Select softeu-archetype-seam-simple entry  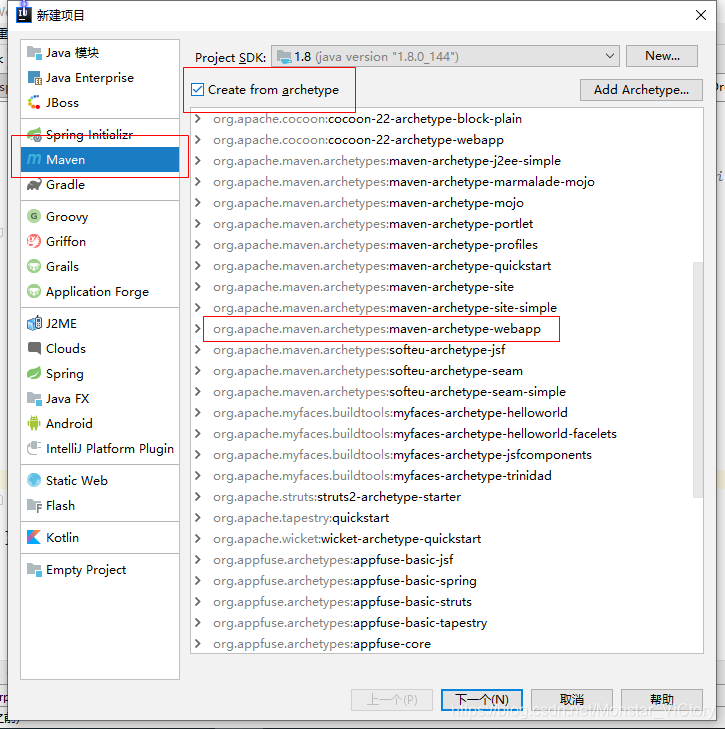pos(389,392)
